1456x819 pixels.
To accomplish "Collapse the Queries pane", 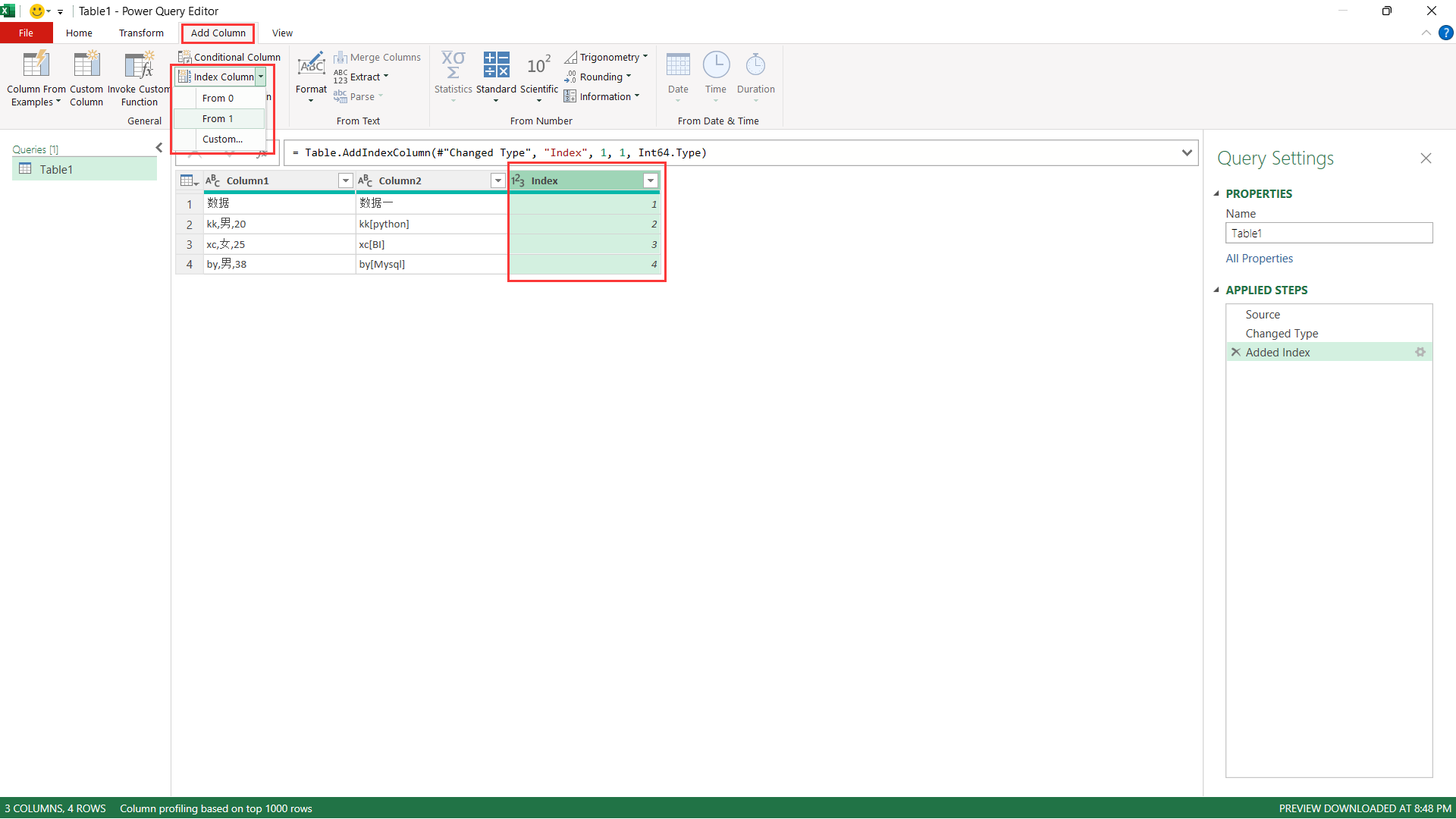I will [158, 148].
